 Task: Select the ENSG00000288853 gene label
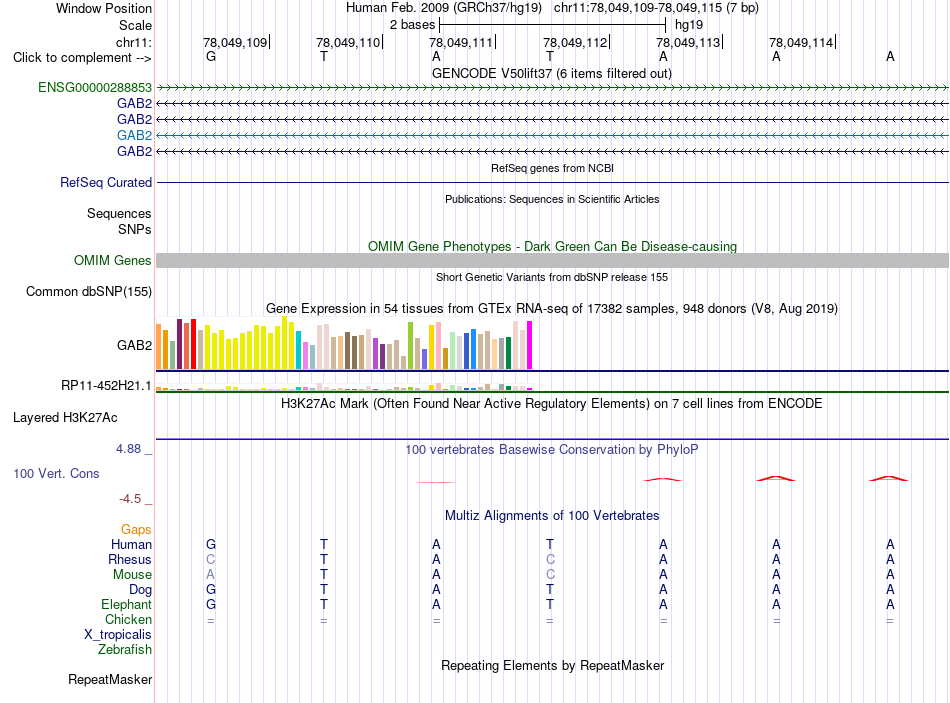pyautogui.click(x=95, y=87)
